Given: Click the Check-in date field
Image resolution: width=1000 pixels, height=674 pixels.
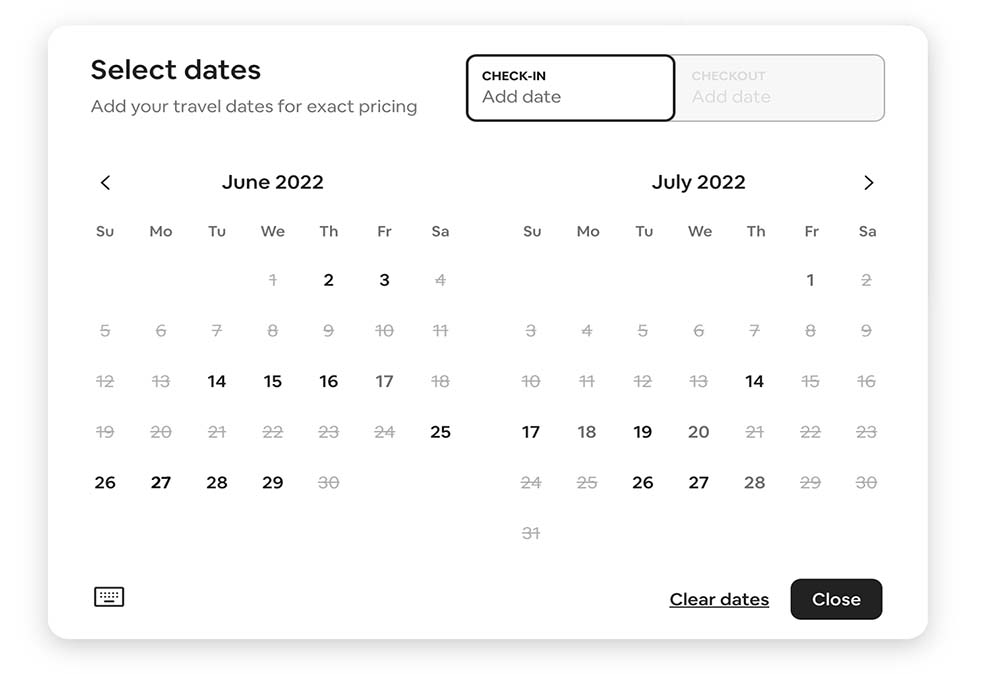Looking at the screenshot, I should point(570,88).
